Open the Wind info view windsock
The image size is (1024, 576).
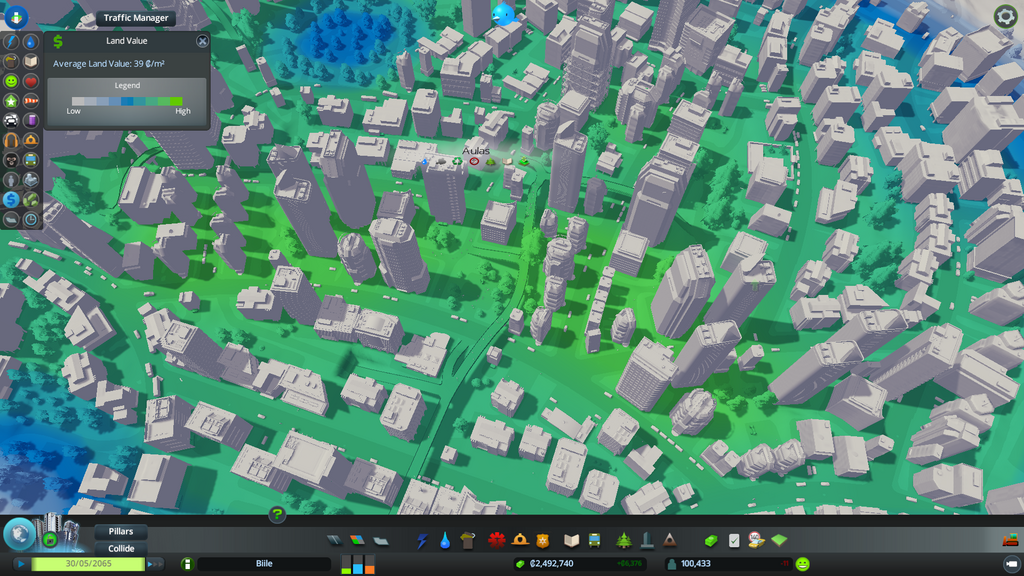[x=31, y=101]
